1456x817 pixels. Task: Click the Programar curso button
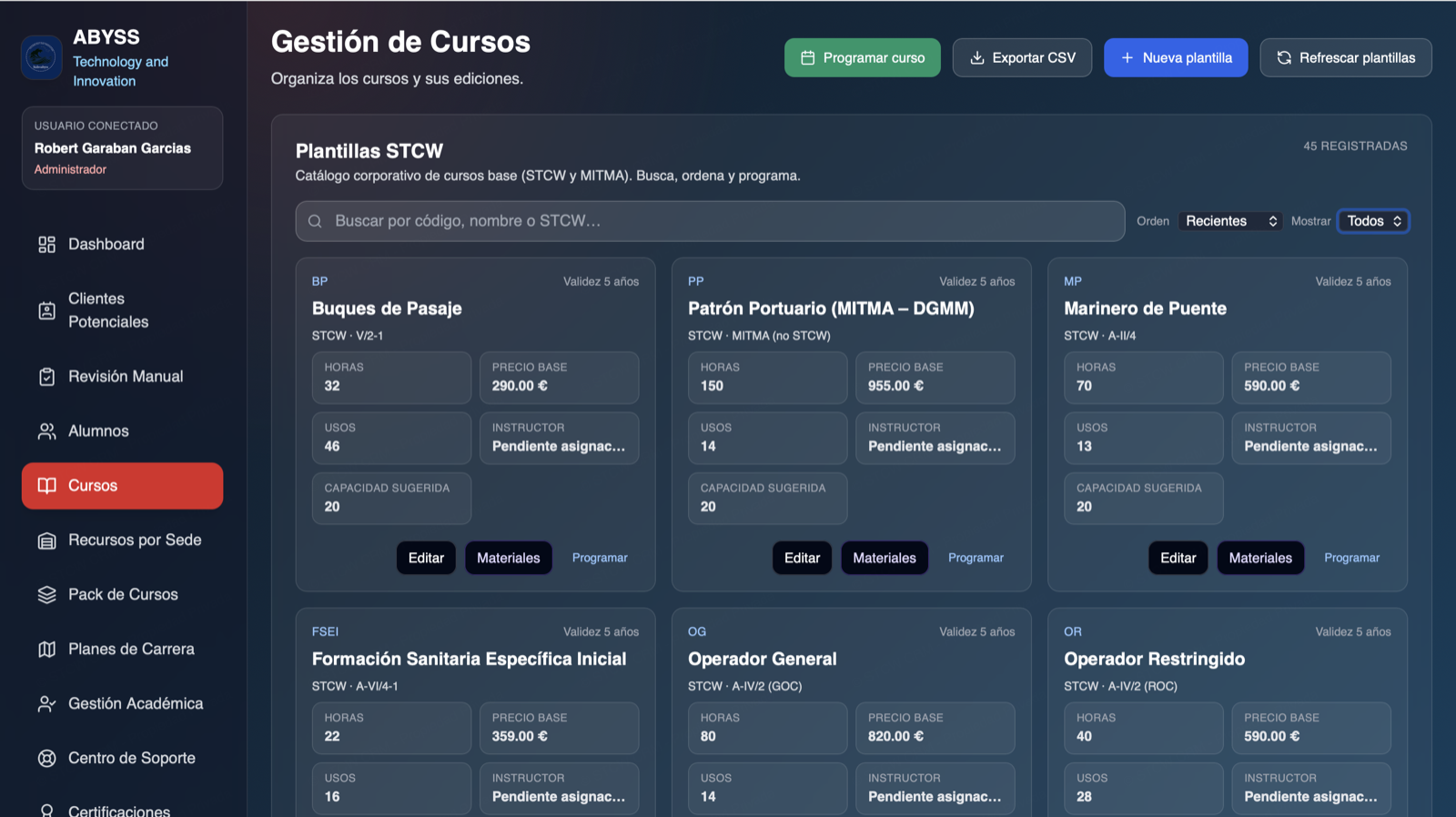point(863,58)
